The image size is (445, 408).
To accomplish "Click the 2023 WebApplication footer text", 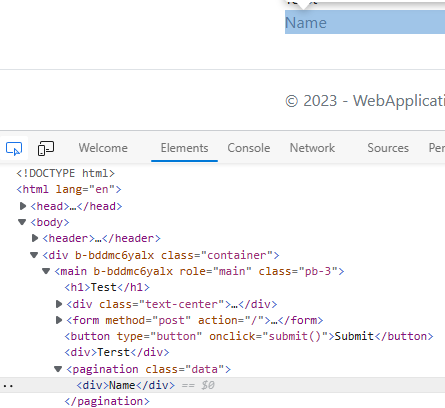I will 365,101.
